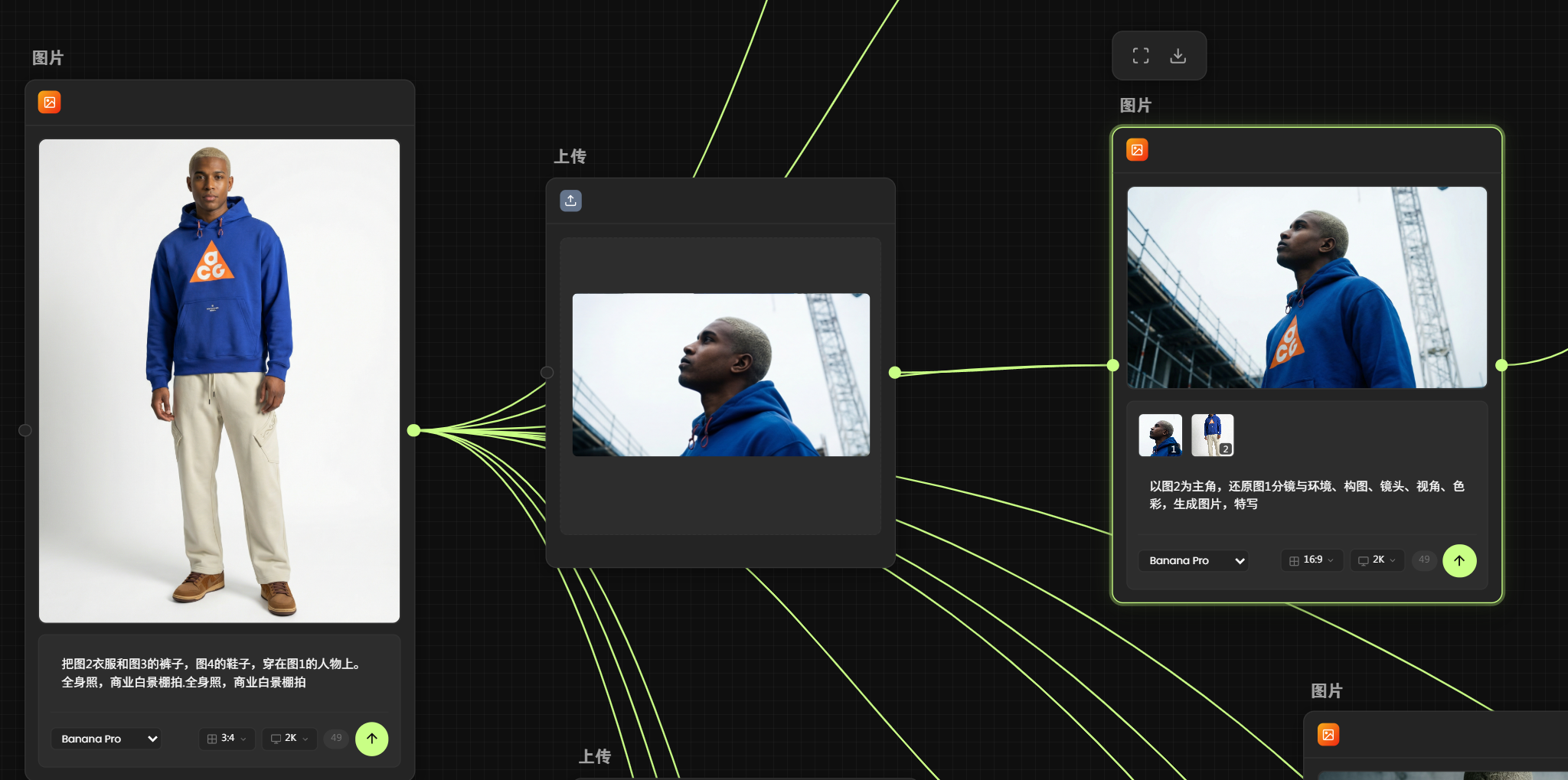This screenshot has width=1568, height=780.
Task: Expand the 16:9 aspect ratio dropdown
Action: [x=1312, y=560]
